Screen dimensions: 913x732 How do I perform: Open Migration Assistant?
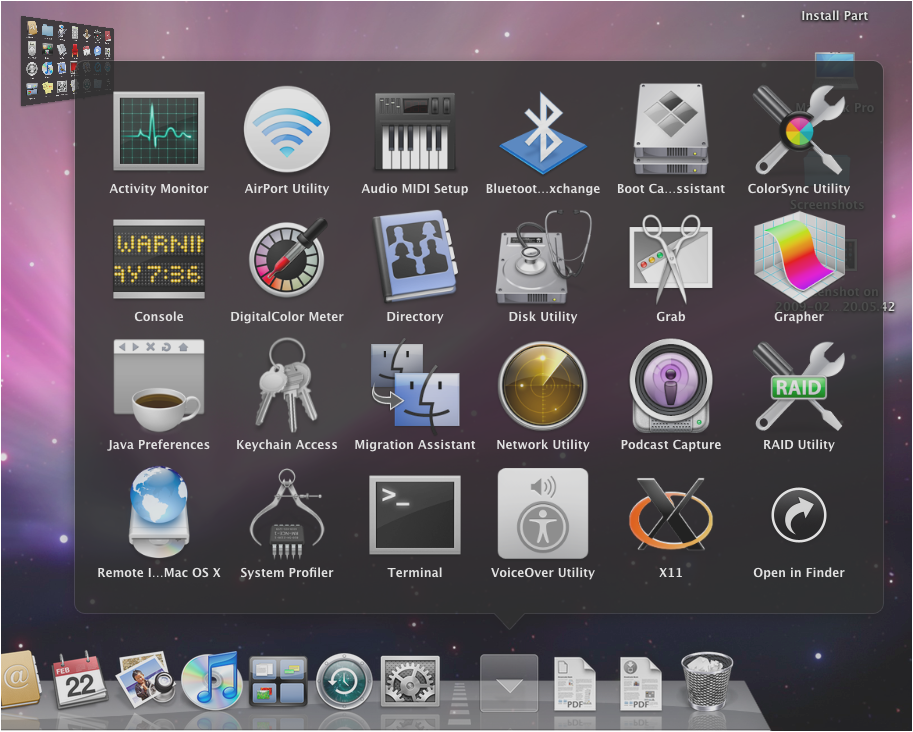[x=415, y=388]
